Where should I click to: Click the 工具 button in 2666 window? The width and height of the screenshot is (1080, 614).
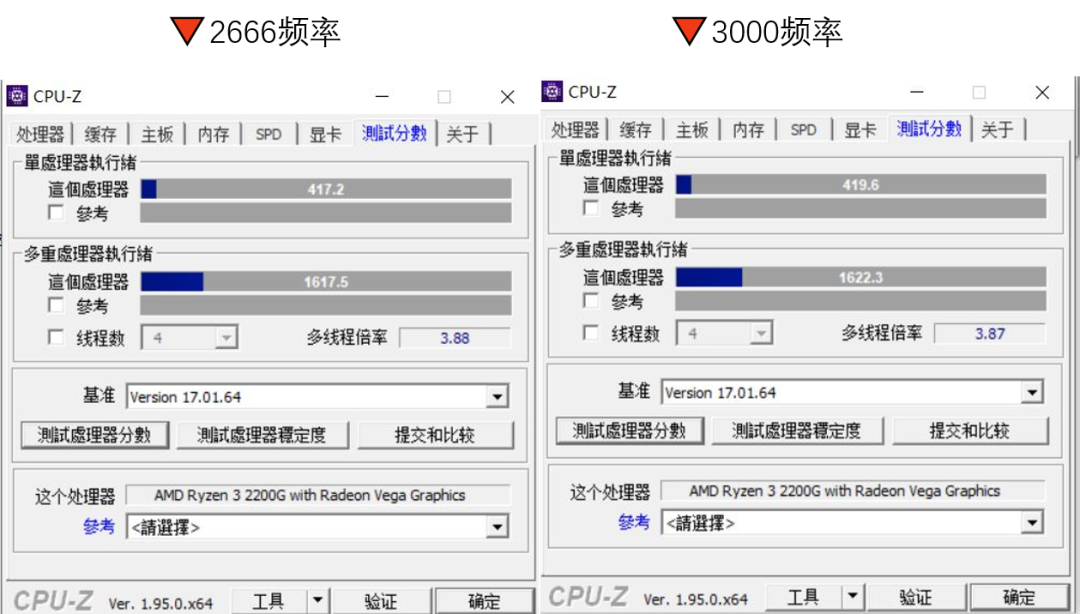[269, 601]
